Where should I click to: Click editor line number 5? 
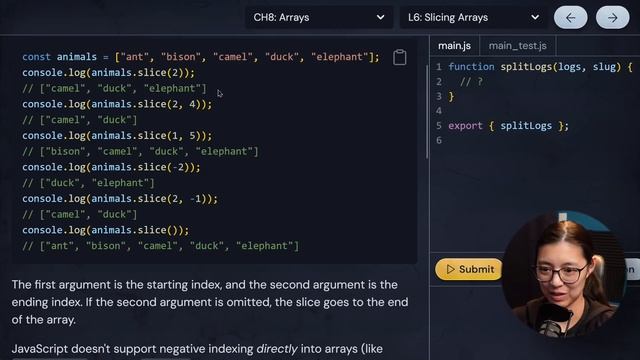[x=439, y=126]
